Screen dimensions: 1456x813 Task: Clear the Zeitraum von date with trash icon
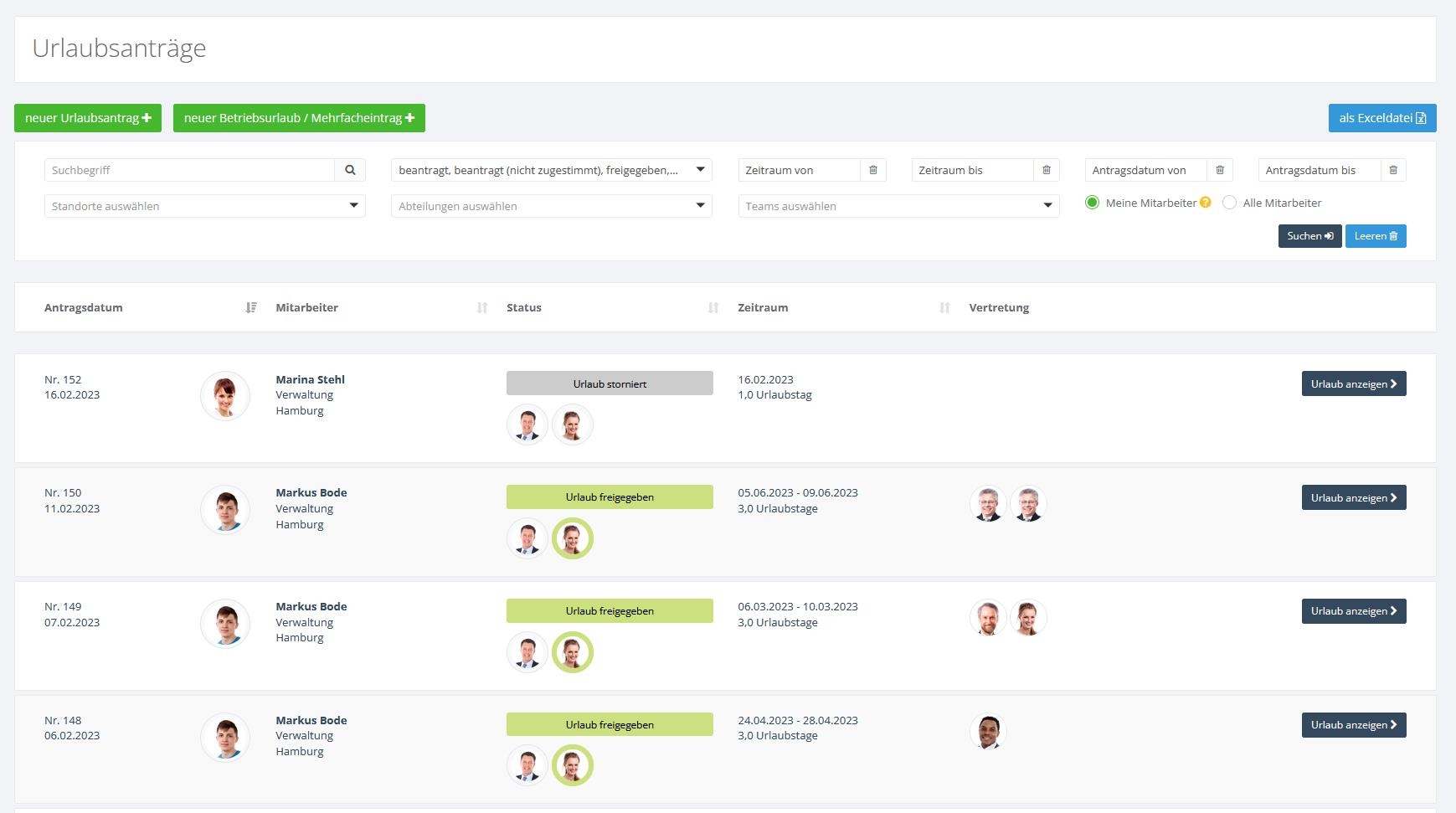tap(872, 170)
